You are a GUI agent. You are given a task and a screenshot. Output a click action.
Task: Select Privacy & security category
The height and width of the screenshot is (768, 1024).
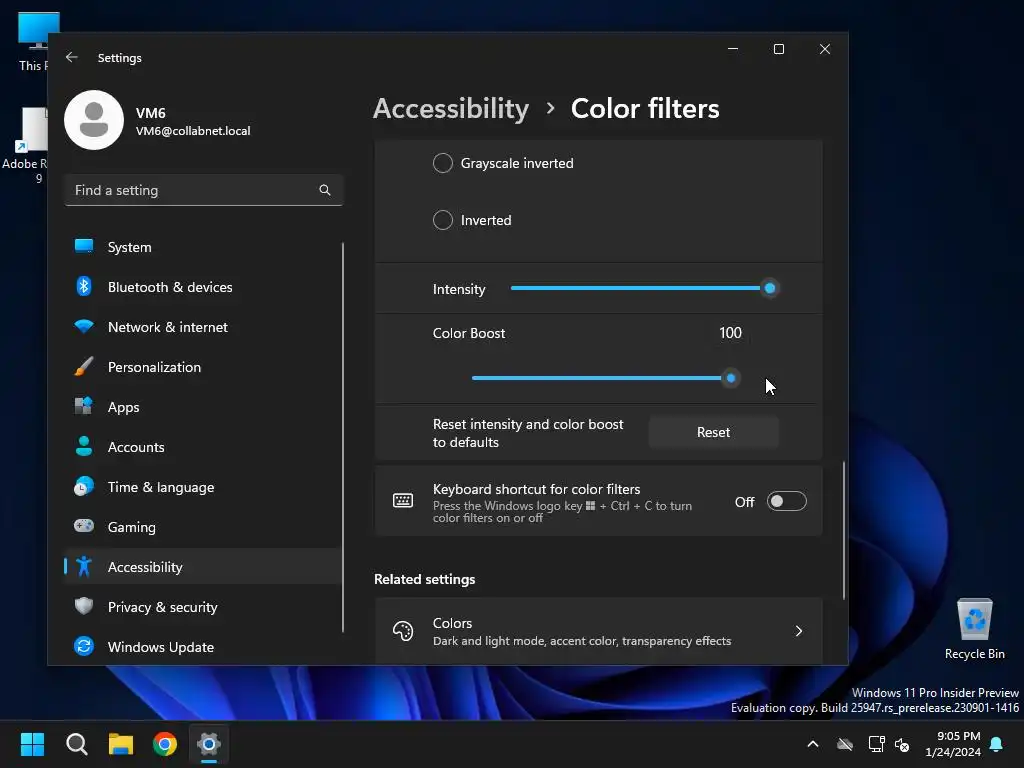click(x=203, y=607)
